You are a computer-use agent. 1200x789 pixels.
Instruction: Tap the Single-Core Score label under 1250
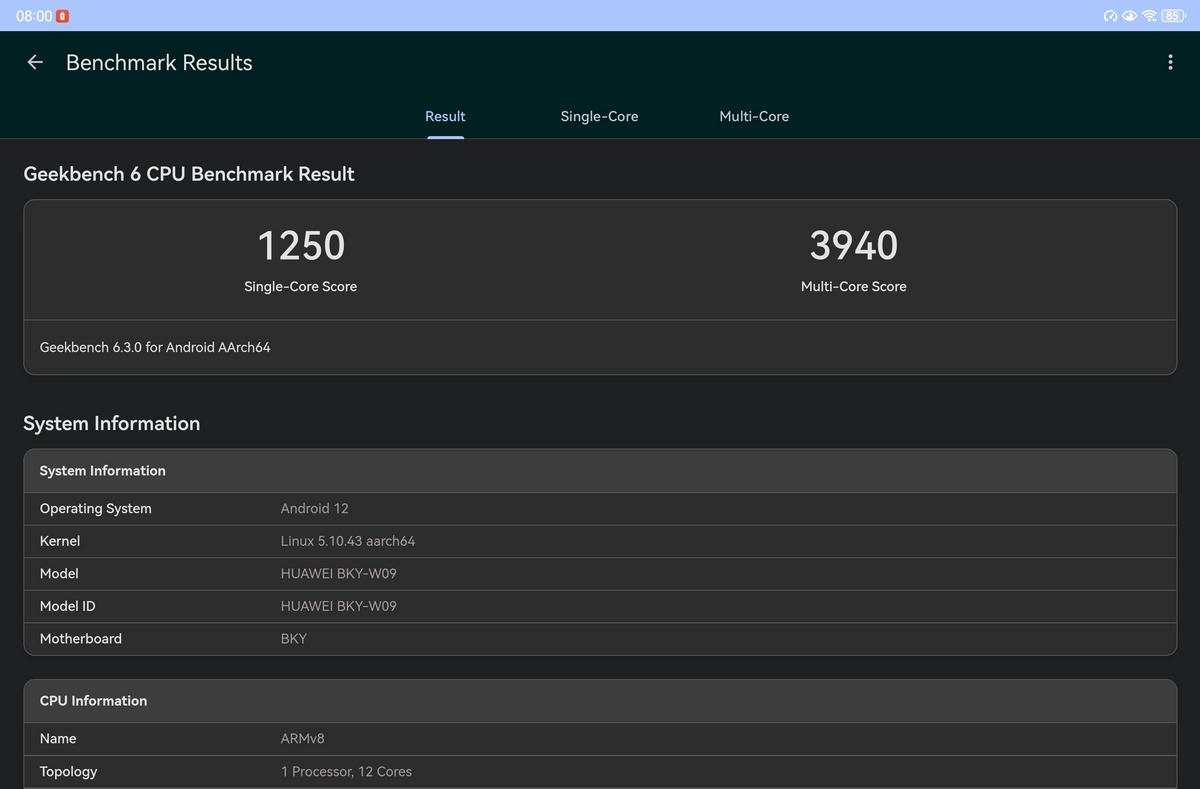tap(300, 286)
